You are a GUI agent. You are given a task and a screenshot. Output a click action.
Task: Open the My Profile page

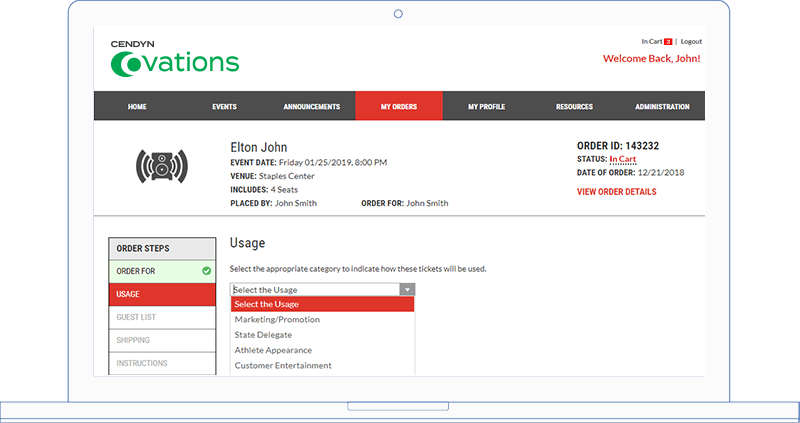(487, 107)
